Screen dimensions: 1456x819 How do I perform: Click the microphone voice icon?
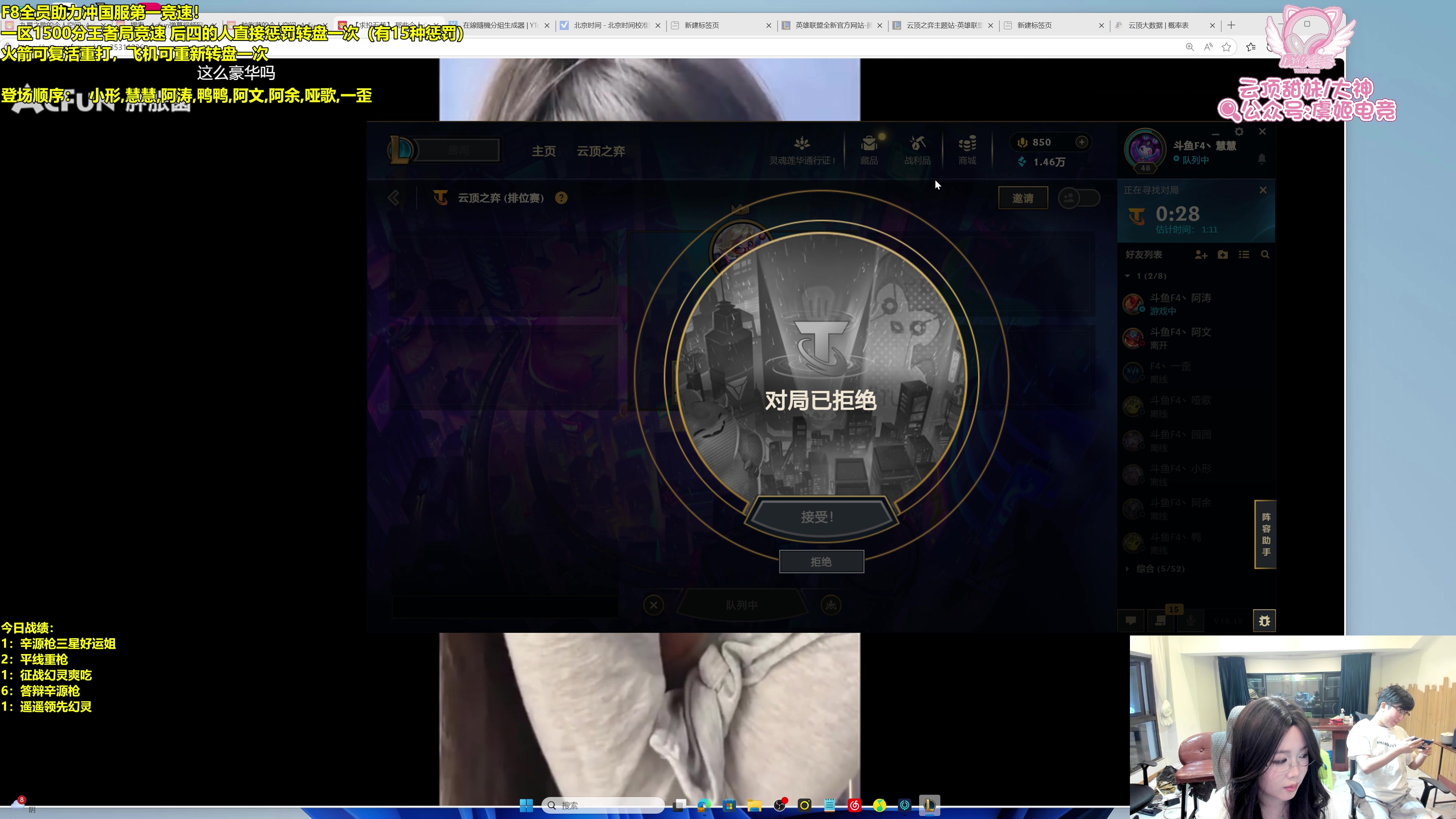1190,621
